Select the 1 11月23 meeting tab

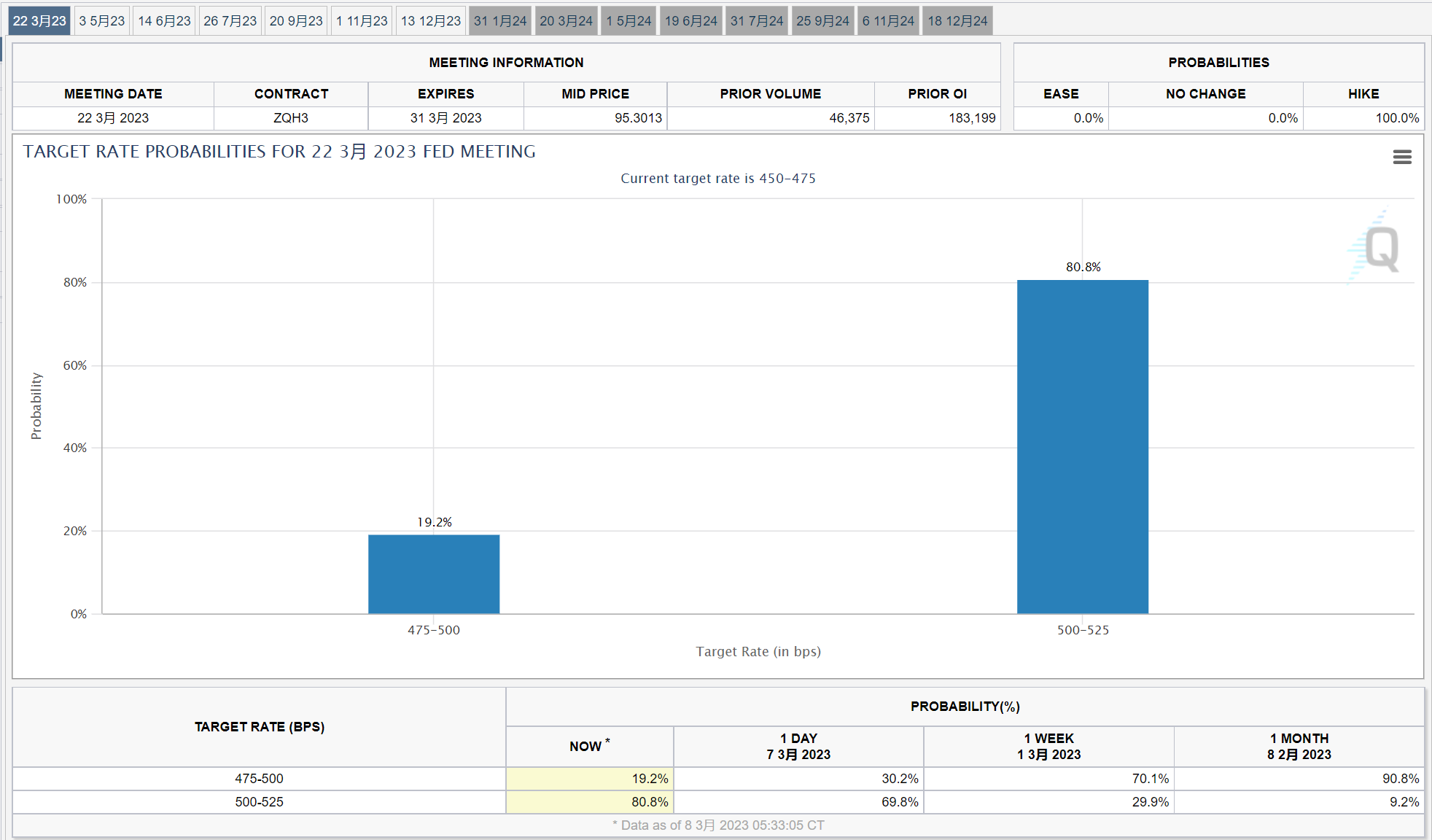362,20
